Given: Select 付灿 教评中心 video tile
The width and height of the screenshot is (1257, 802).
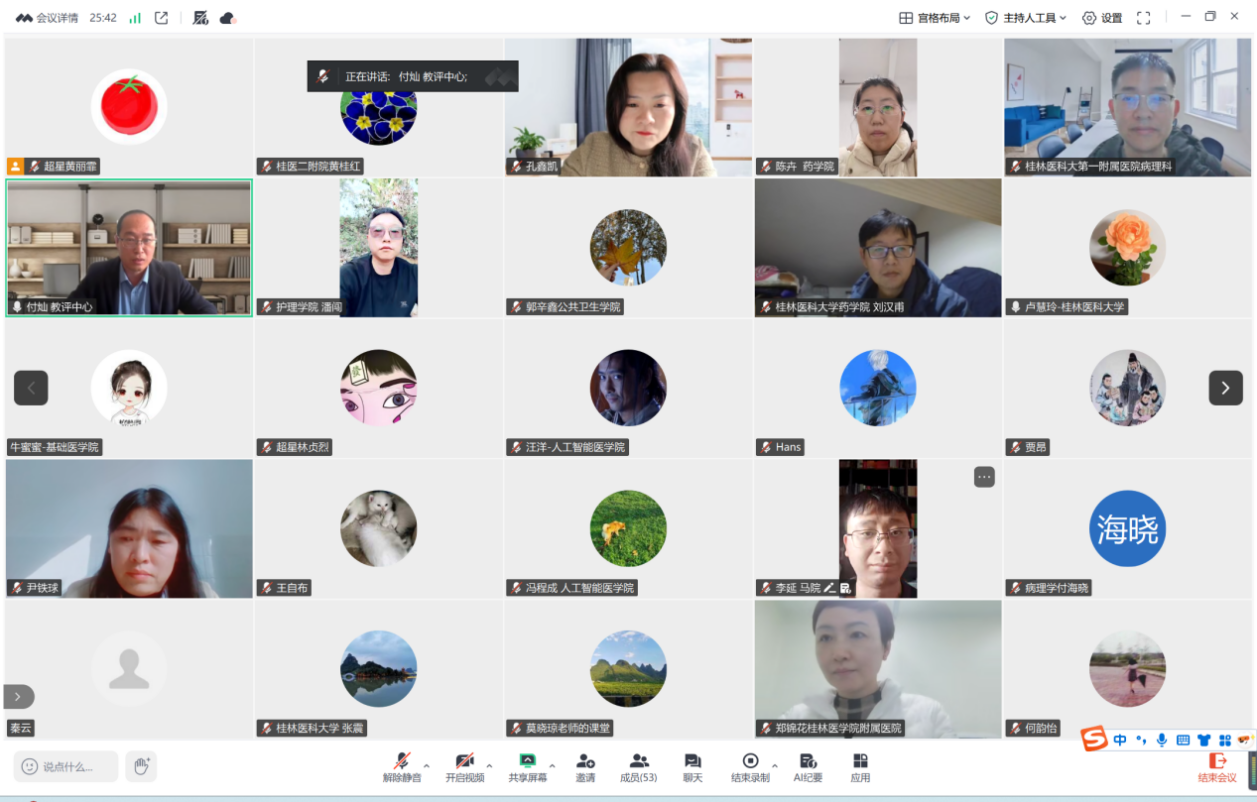Looking at the screenshot, I should pyautogui.click(x=129, y=247).
